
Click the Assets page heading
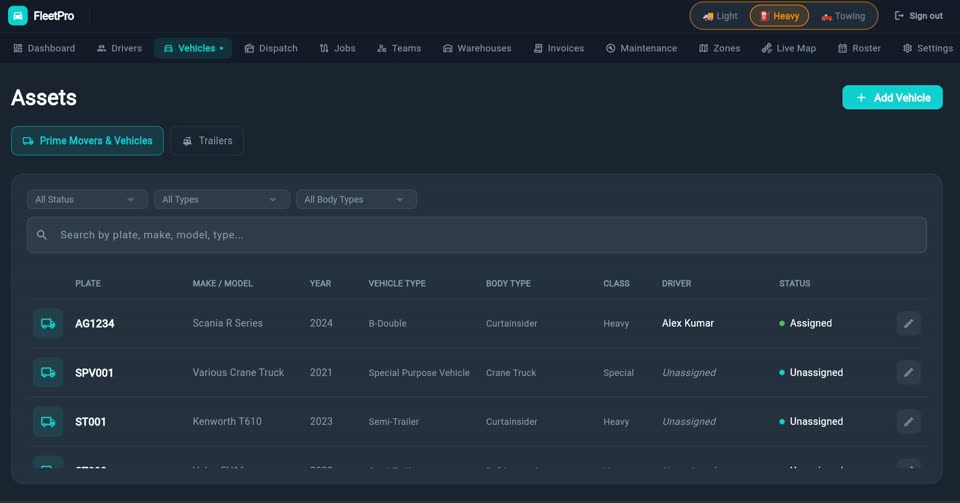click(44, 97)
